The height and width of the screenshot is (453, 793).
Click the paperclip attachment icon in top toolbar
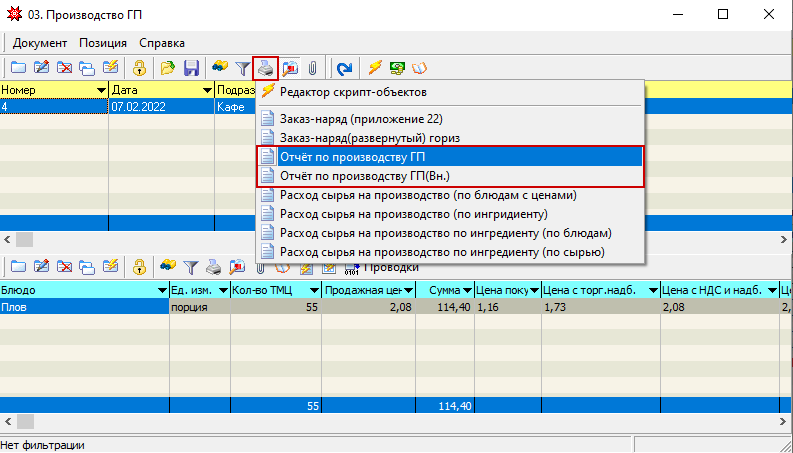(x=312, y=68)
